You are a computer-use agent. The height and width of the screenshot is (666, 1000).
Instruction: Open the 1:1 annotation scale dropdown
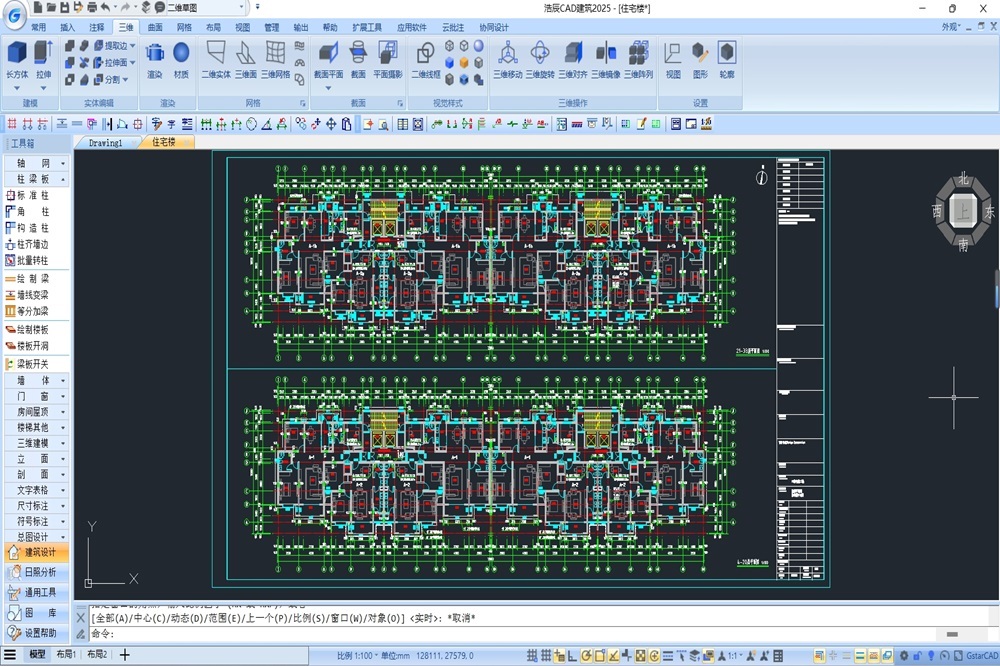point(737,655)
